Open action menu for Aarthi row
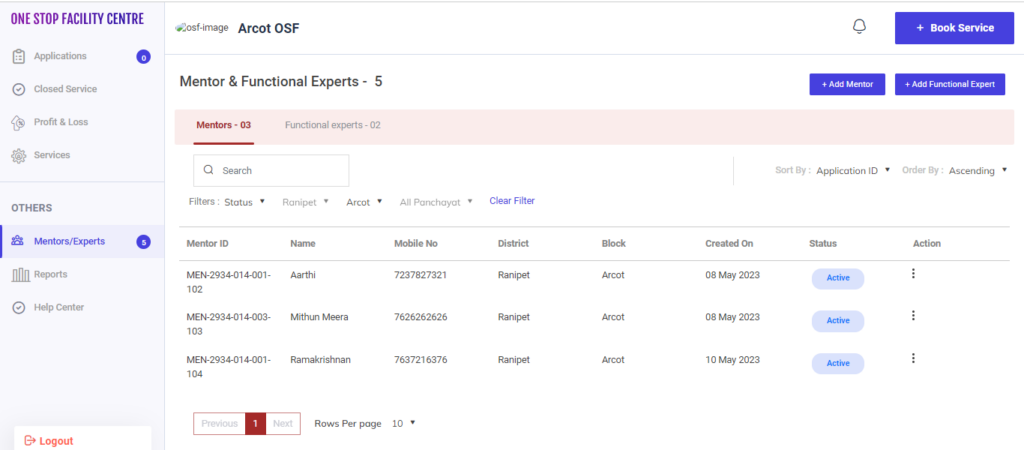 point(913,274)
